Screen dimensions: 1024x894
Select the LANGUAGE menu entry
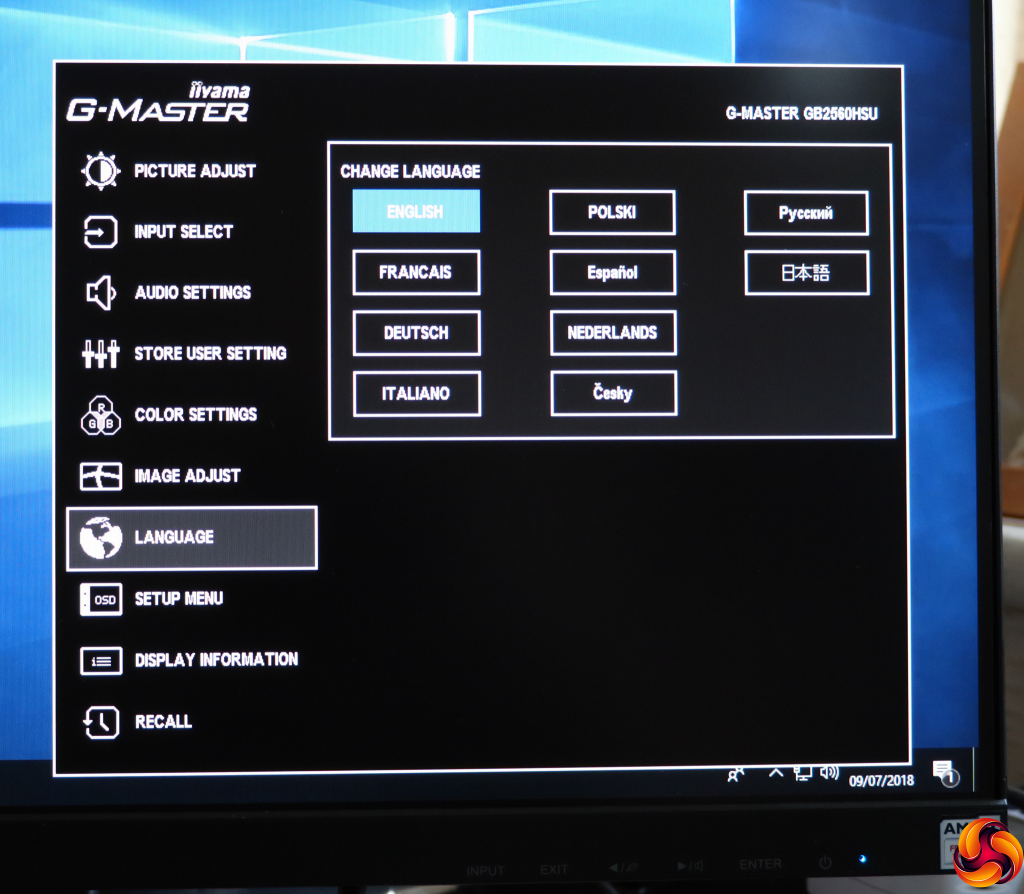pyautogui.click(x=192, y=537)
